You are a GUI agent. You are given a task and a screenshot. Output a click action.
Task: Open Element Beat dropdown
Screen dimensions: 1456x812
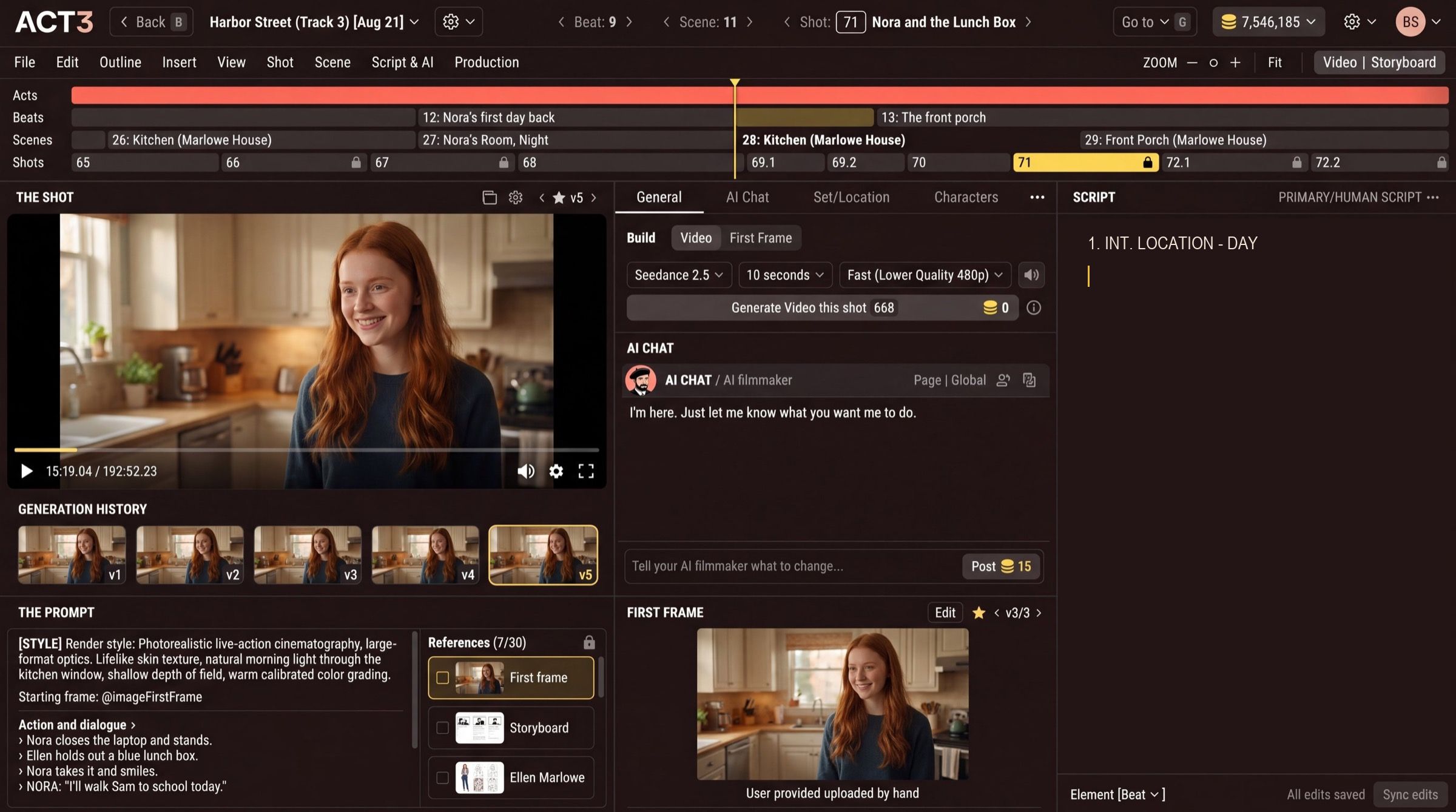point(1117,794)
